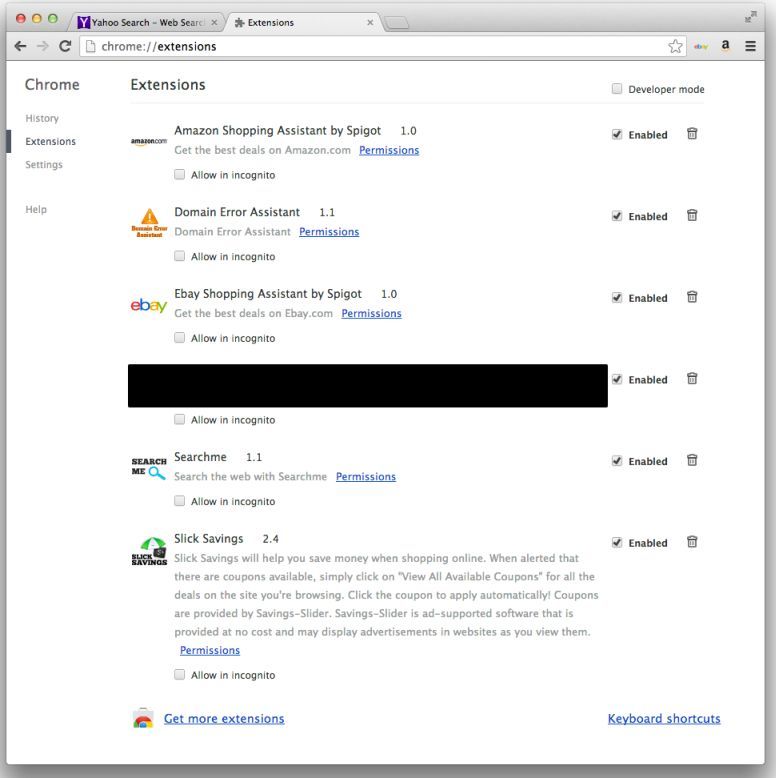Click the ebay extension logo
The width and height of the screenshot is (776, 778).
click(149, 305)
